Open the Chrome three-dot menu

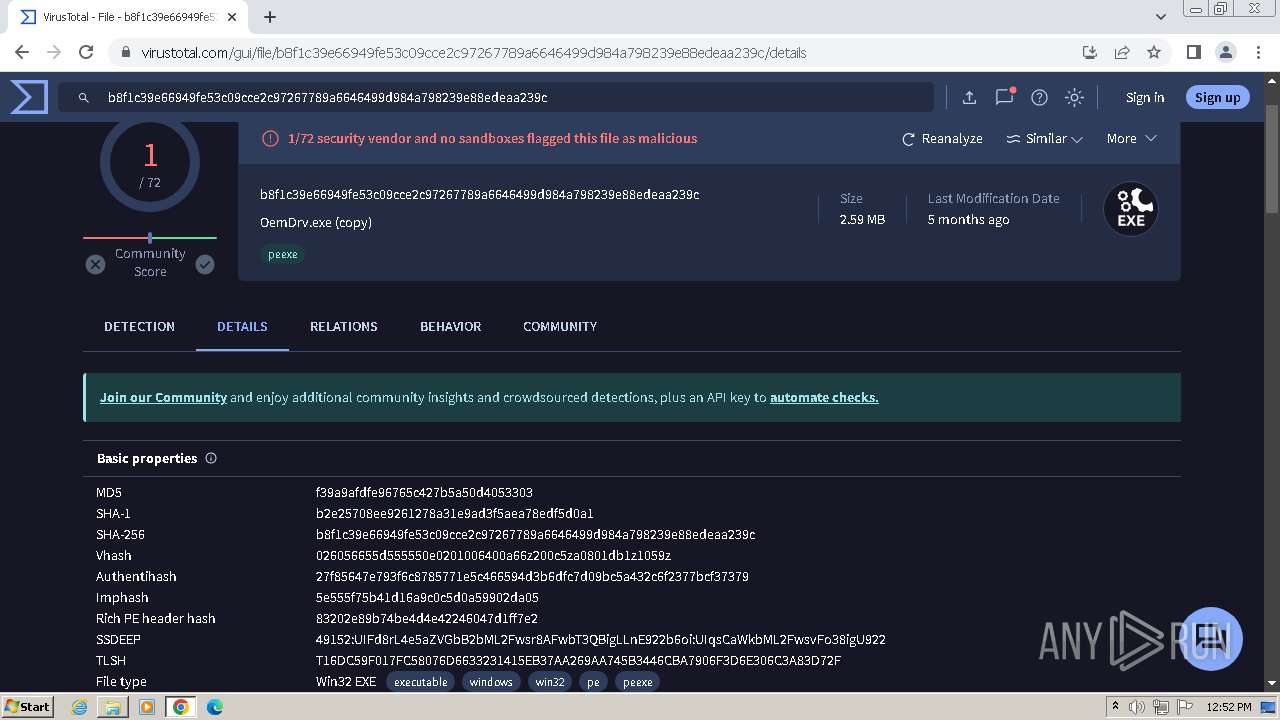[1257, 52]
